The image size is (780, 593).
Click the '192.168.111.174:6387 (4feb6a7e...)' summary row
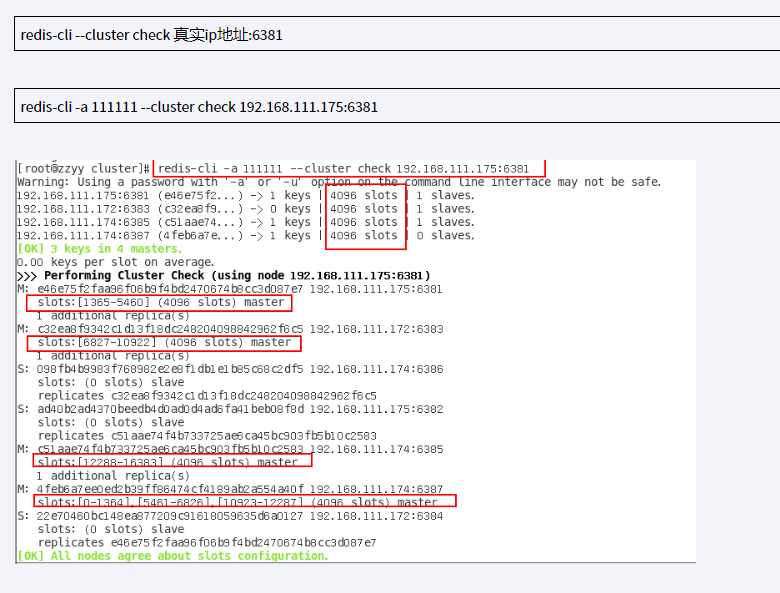tap(246, 235)
